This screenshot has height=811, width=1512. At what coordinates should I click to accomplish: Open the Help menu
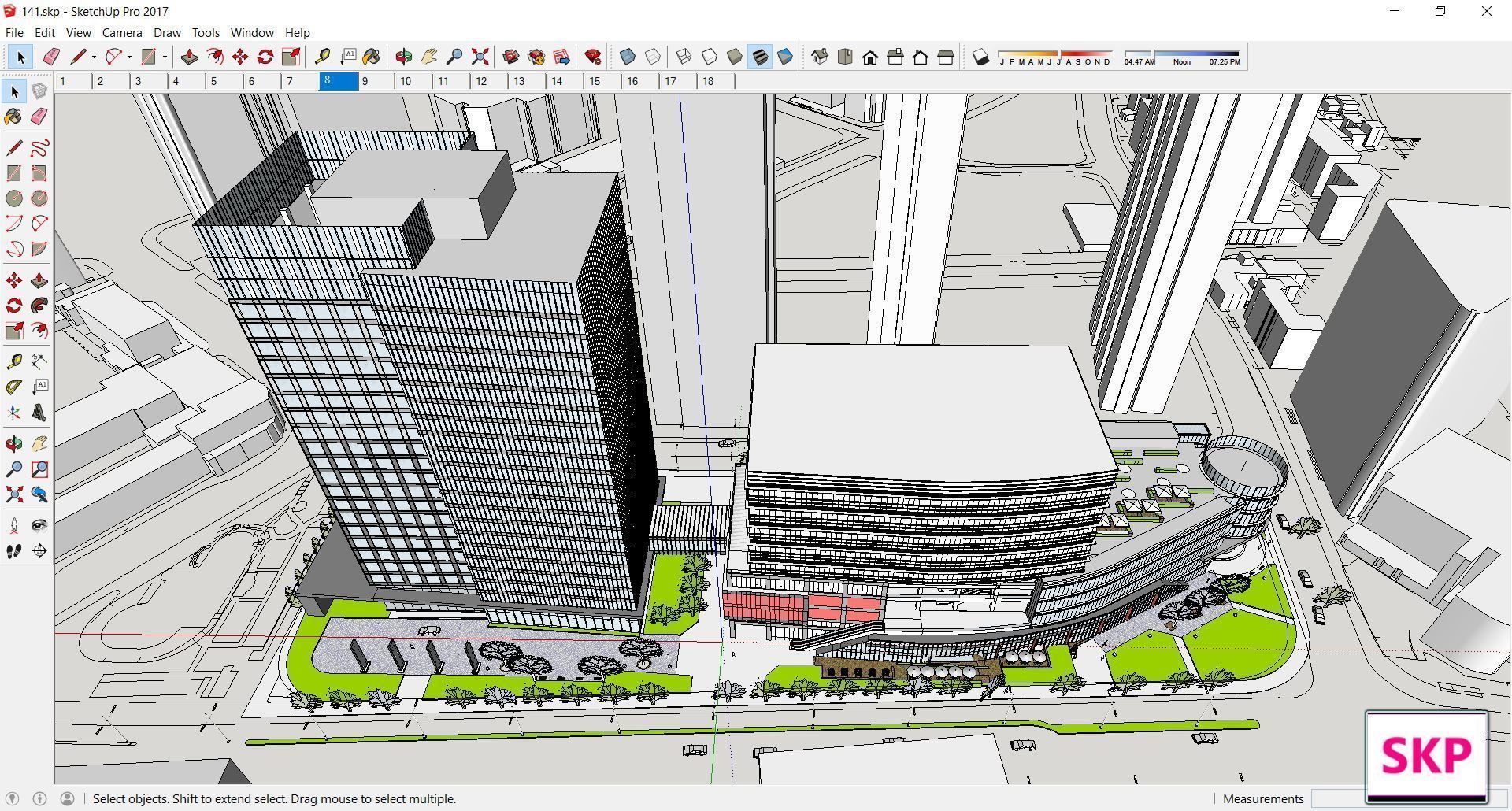[x=297, y=32]
